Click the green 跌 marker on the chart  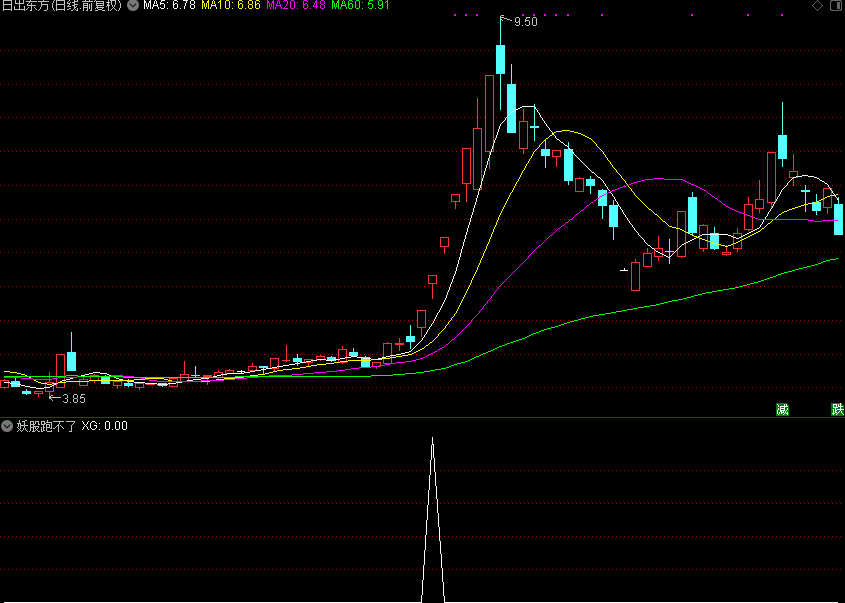point(837,410)
